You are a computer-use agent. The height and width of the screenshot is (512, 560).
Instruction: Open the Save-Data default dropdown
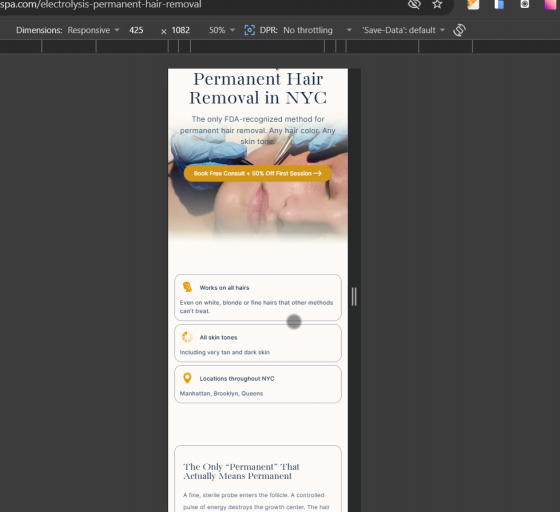(x=404, y=30)
